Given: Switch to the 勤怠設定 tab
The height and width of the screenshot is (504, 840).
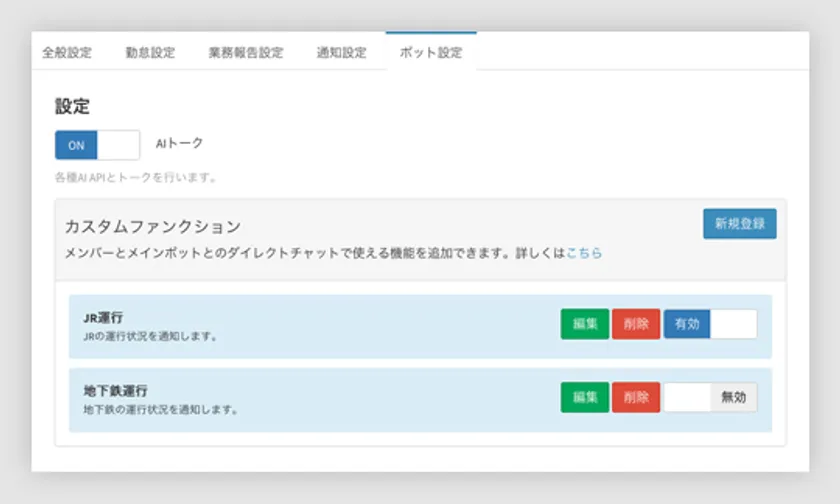Looking at the screenshot, I should coord(150,53).
